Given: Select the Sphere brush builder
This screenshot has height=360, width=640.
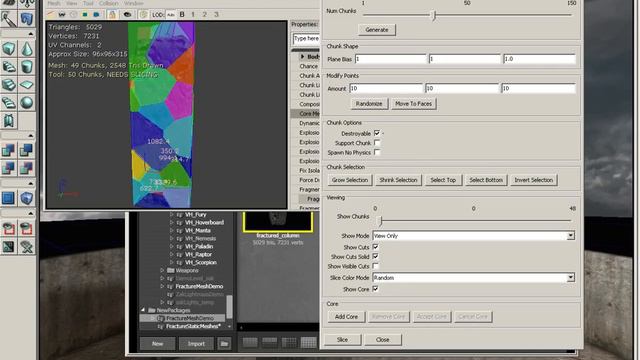Looking at the screenshot, I should click(x=27, y=102).
